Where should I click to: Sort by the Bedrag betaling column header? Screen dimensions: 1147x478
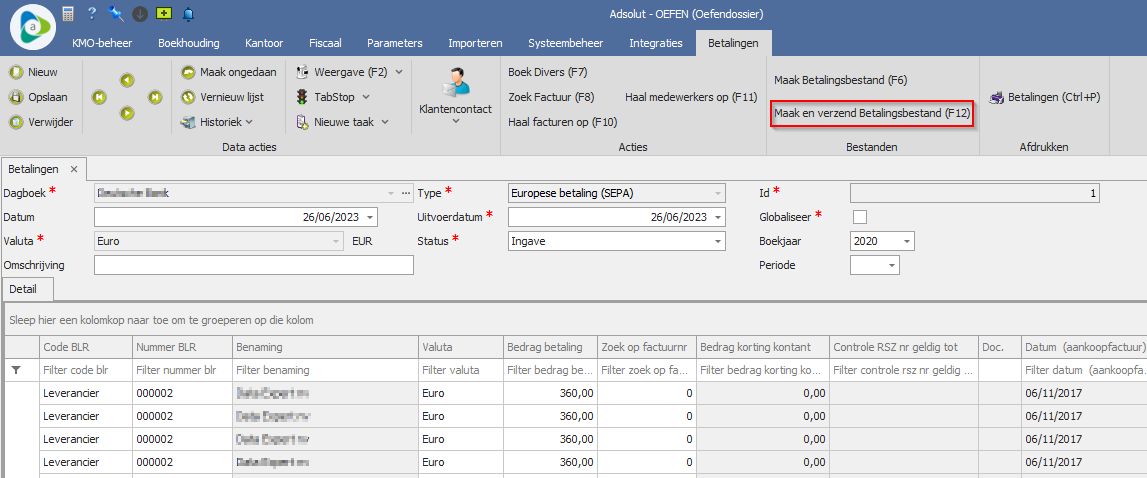(x=549, y=347)
